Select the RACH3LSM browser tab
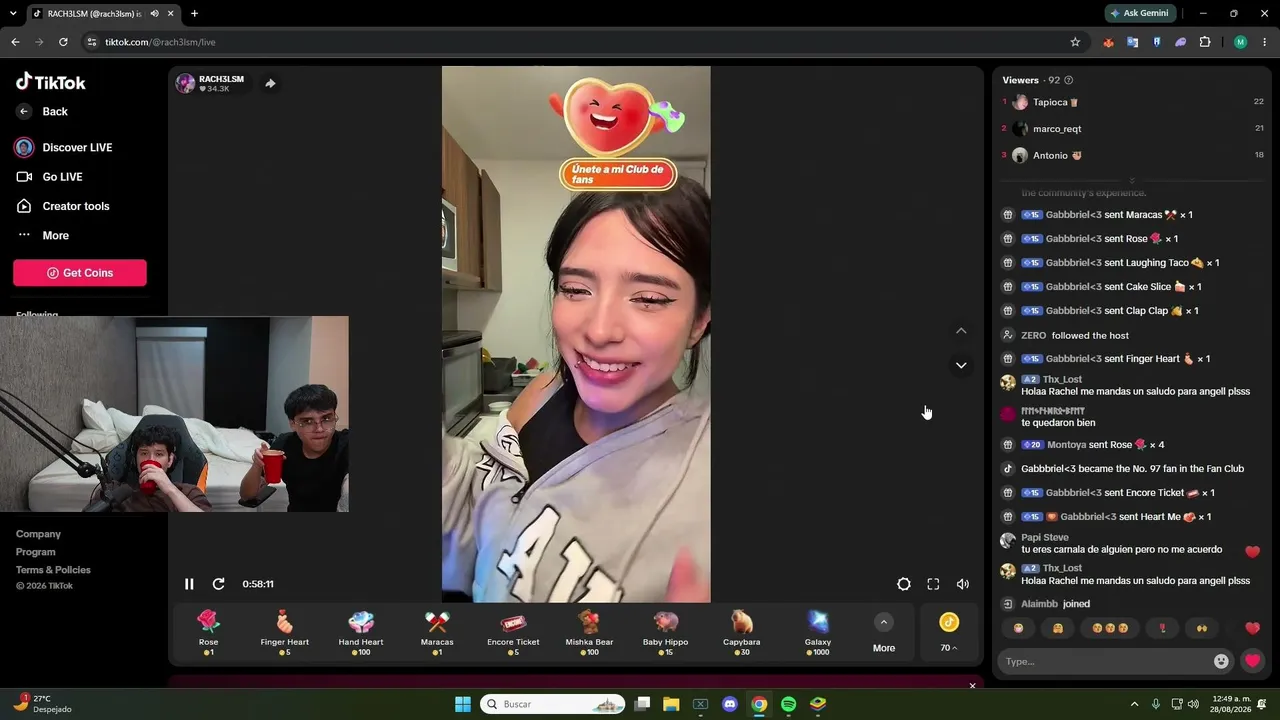The width and height of the screenshot is (1280, 720). pos(102,13)
